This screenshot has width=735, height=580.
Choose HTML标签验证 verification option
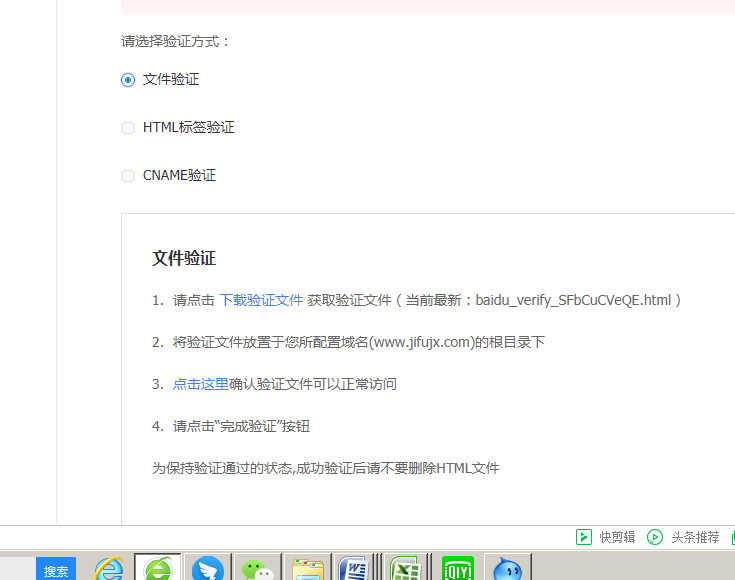coord(128,128)
